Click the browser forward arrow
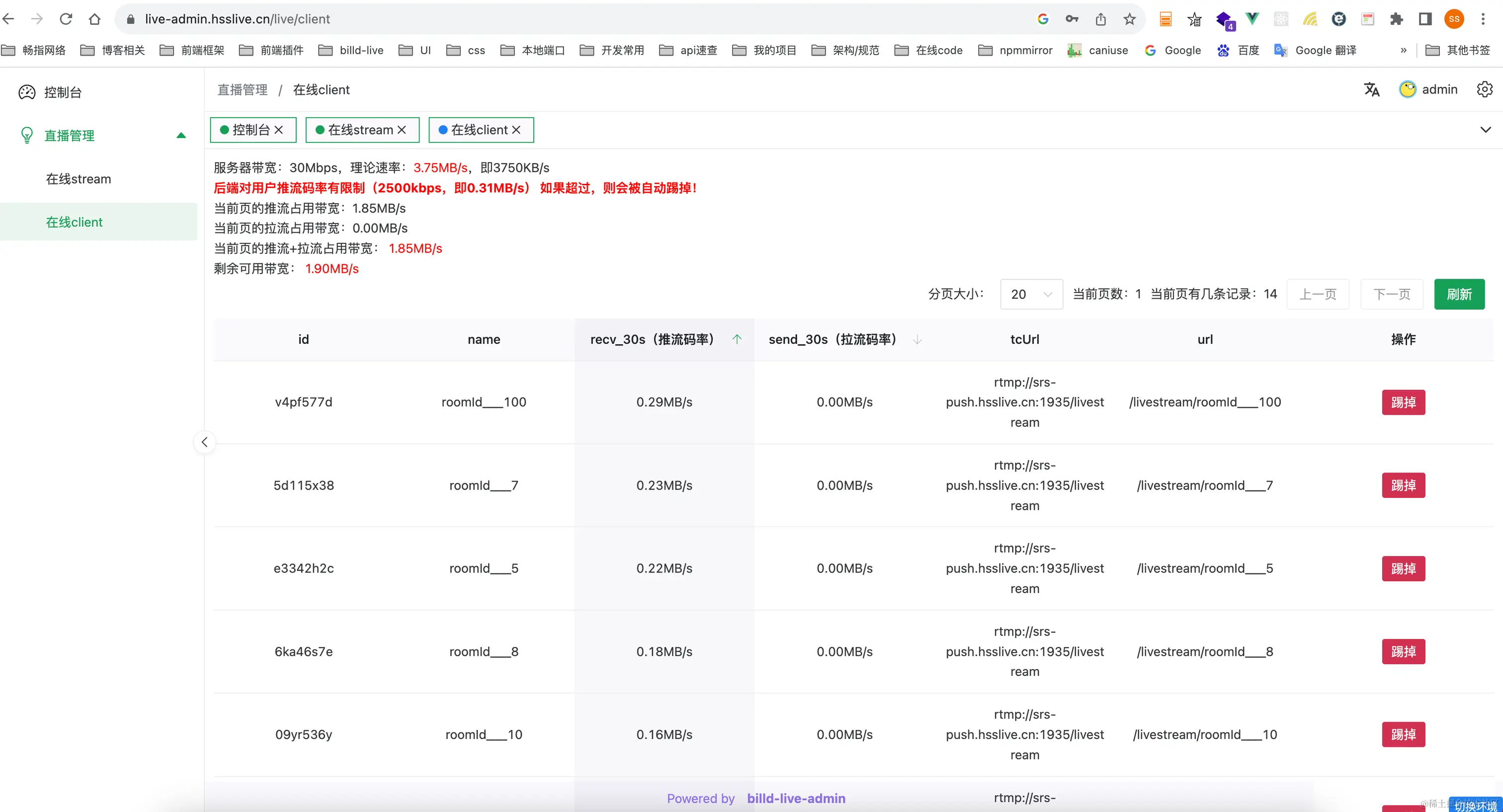This screenshot has width=1503, height=812. tap(37, 19)
